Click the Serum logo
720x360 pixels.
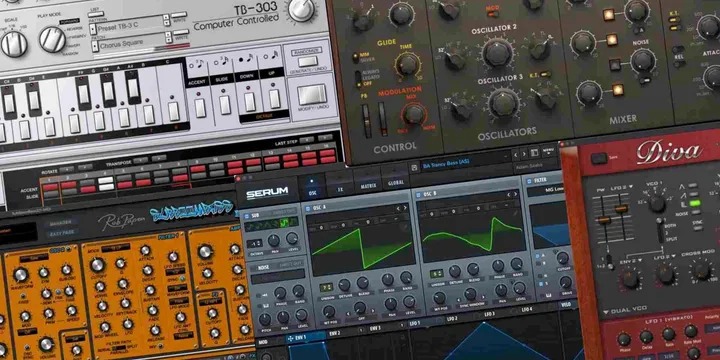(267, 193)
